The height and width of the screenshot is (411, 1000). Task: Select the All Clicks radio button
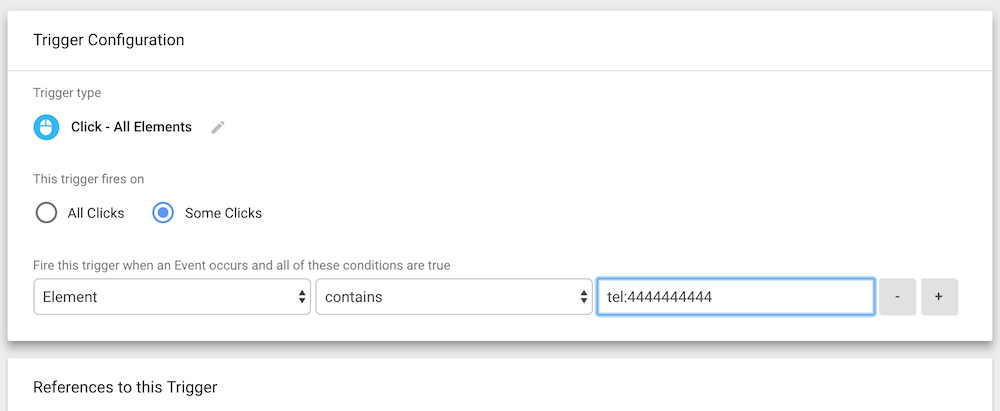click(46, 213)
